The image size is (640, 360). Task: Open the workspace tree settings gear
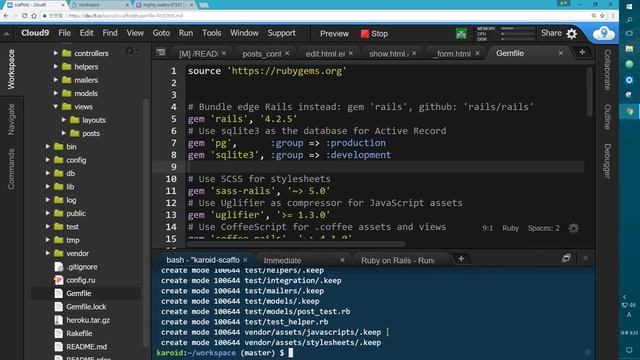point(130,51)
